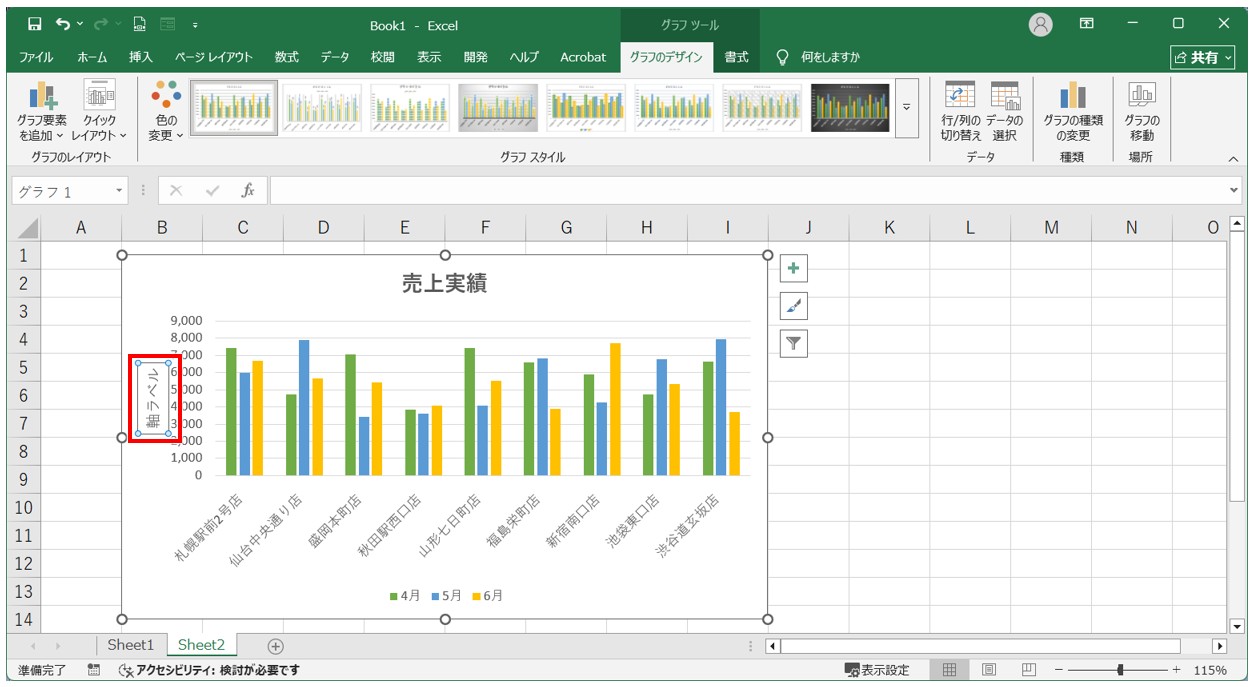Select the gray background chart style thumbnail
Image resolution: width=1252 pixels, height=687 pixels.
coord(498,107)
